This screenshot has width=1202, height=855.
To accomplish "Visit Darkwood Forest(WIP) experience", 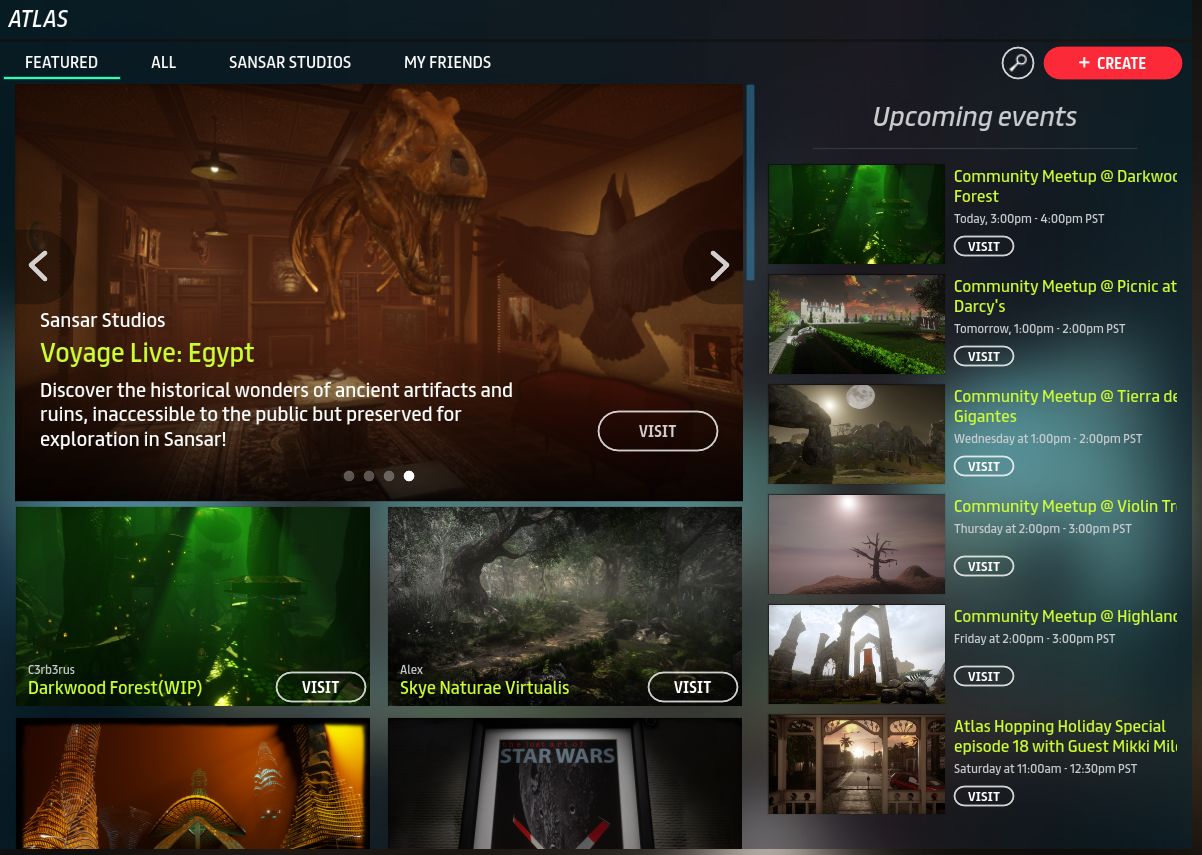I will 320,687.
